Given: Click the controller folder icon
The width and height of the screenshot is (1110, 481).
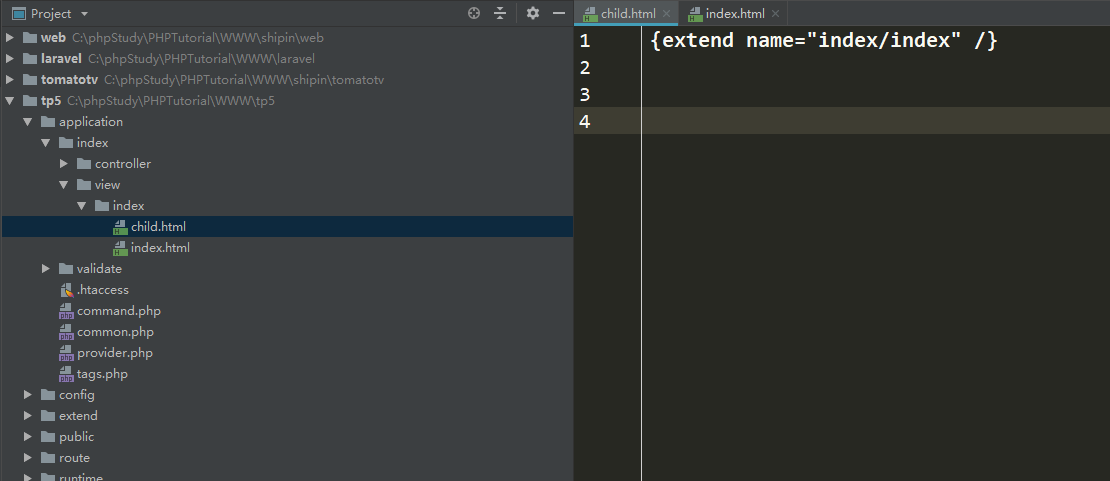Looking at the screenshot, I should (84, 164).
